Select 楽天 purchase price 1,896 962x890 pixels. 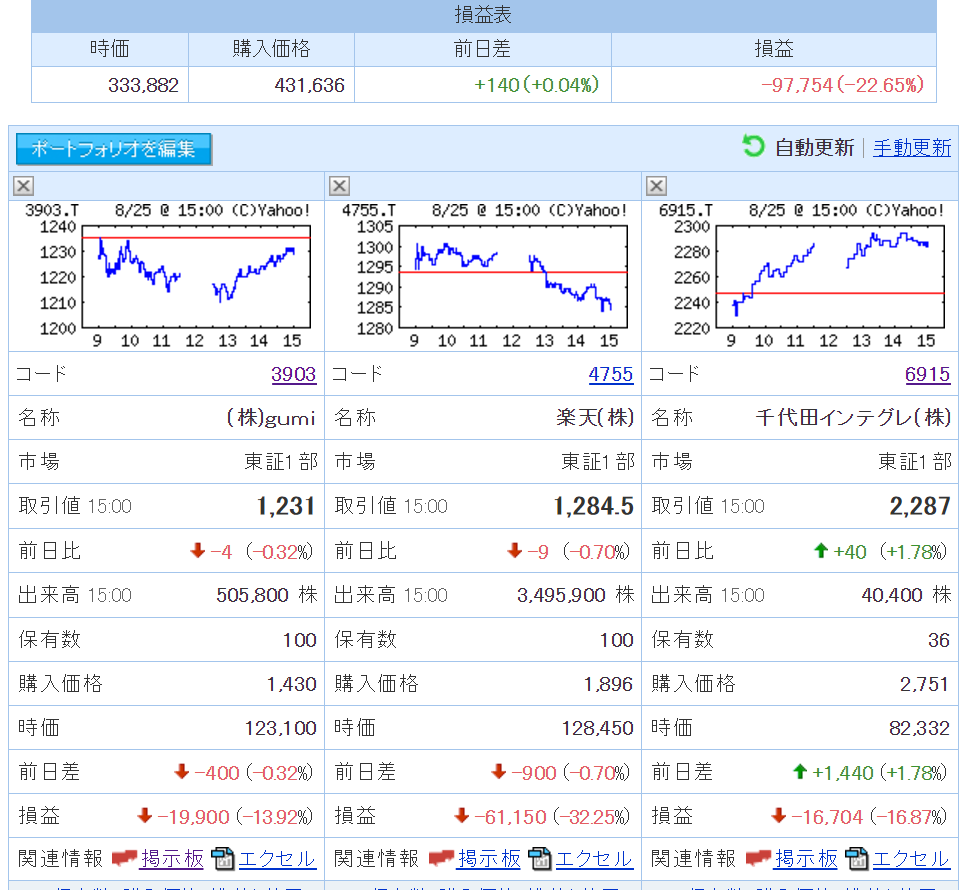click(x=608, y=684)
